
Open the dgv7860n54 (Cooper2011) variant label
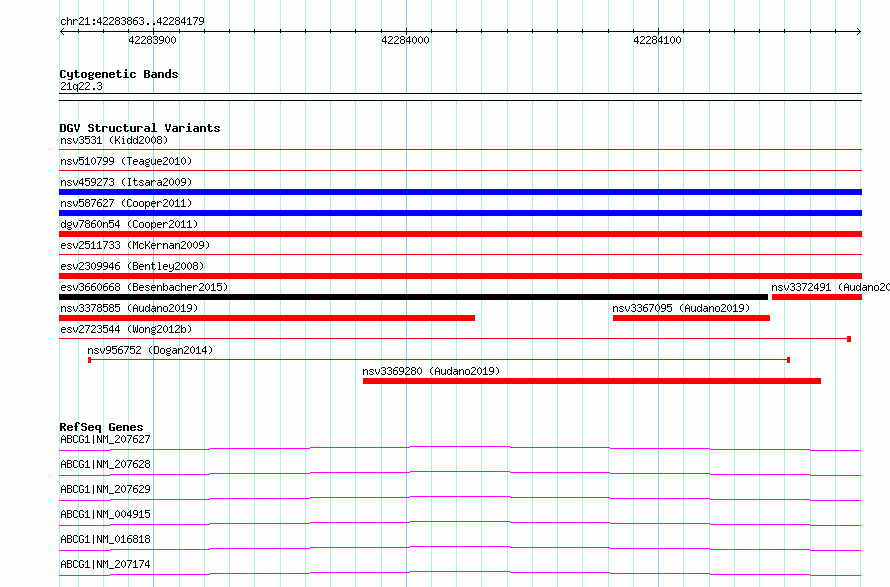[129, 224]
